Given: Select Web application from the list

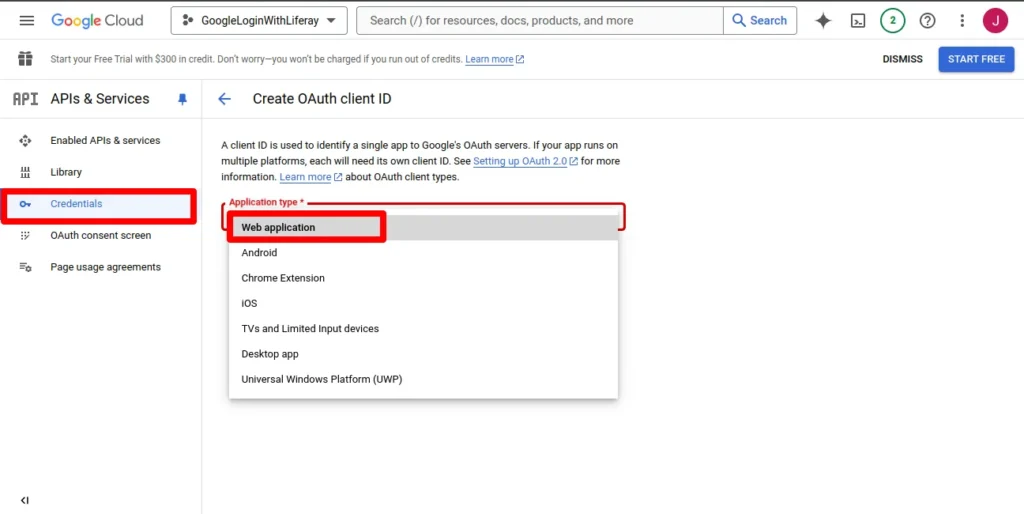Looking at the screenshot, I should (x=278, y=227).
